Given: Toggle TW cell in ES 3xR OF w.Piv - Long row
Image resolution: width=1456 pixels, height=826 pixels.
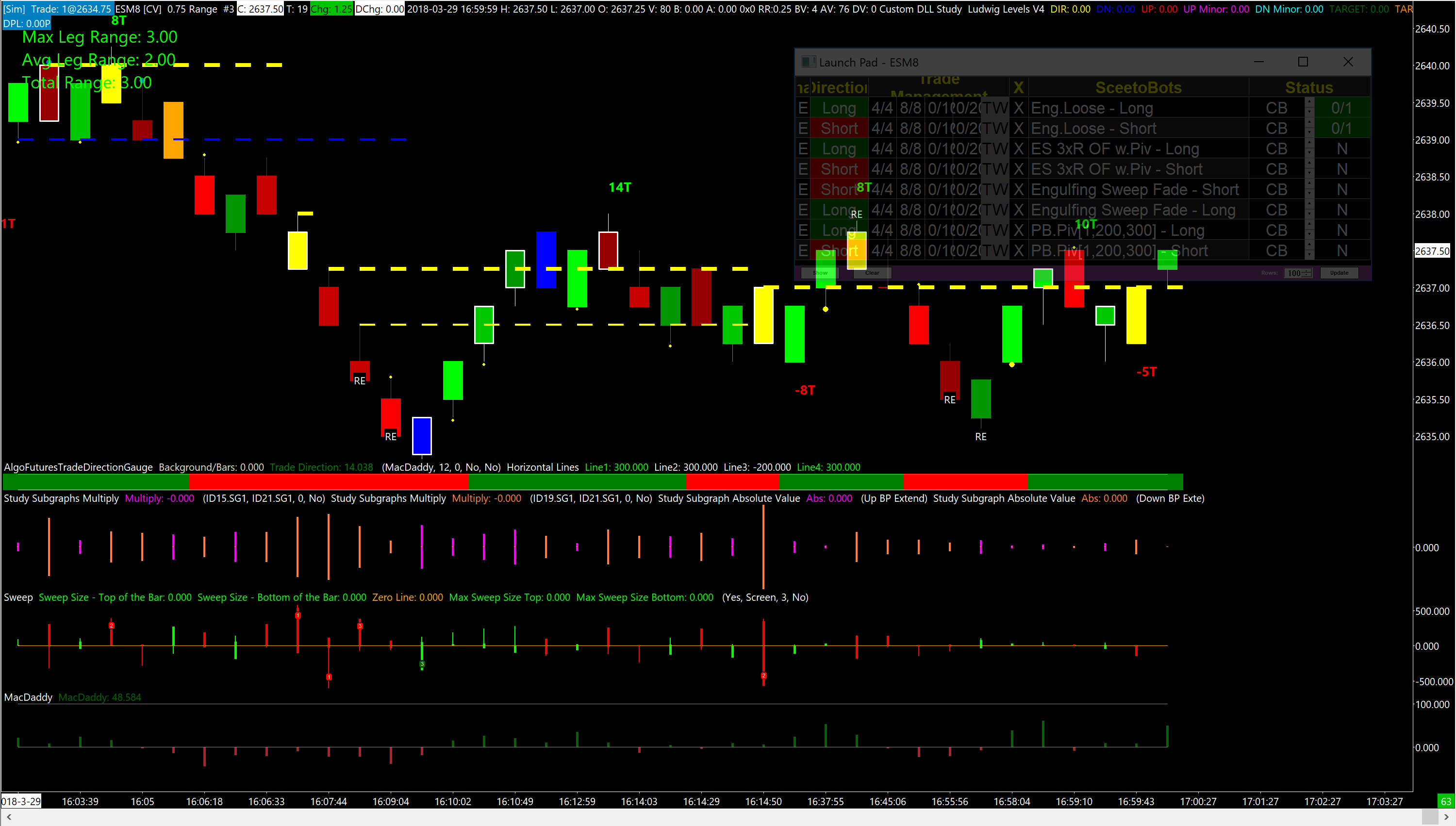Looking at the screenshot, I should click(995, 149).
